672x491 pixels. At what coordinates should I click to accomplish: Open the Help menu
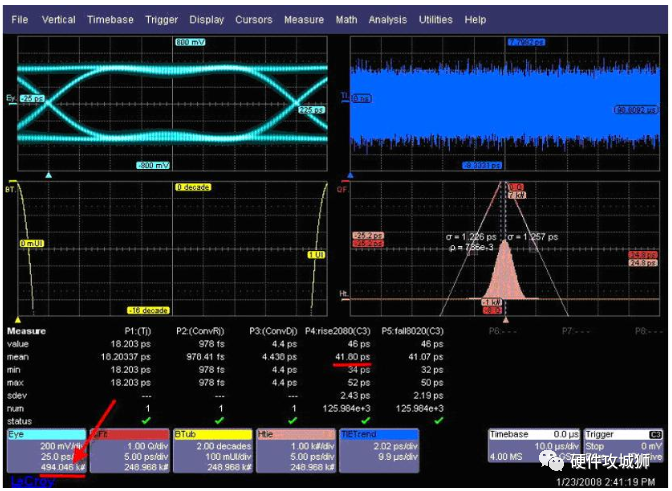pyautogui.click(x=475, y=20)
